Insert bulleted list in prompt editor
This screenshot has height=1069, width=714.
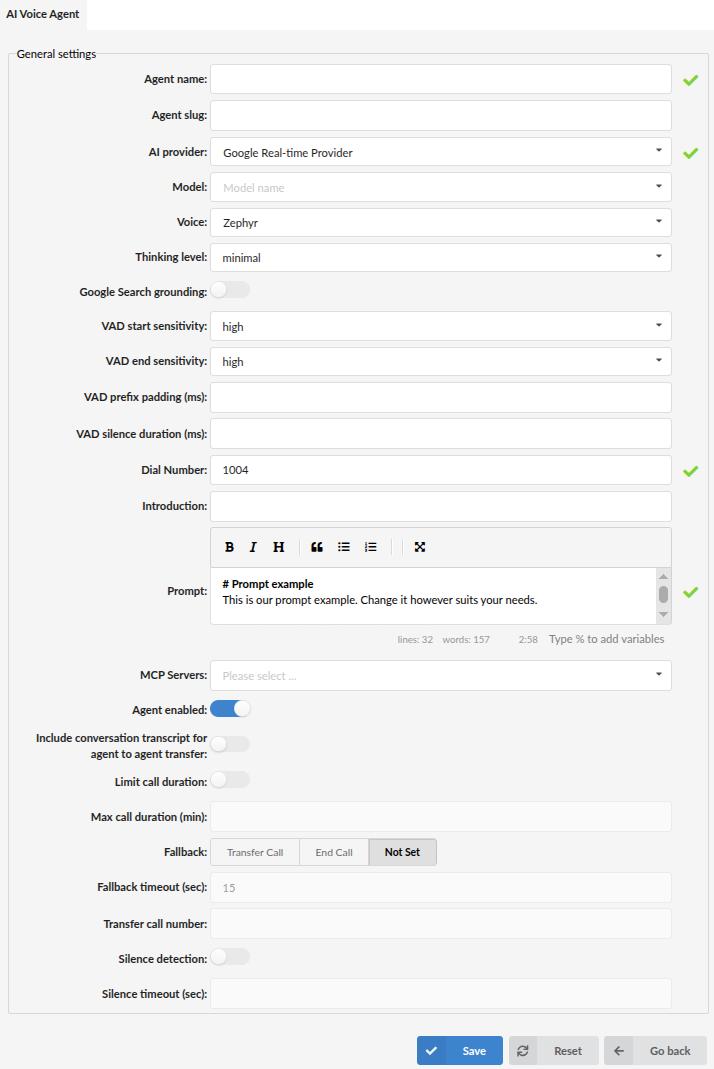tap(344, 547)
